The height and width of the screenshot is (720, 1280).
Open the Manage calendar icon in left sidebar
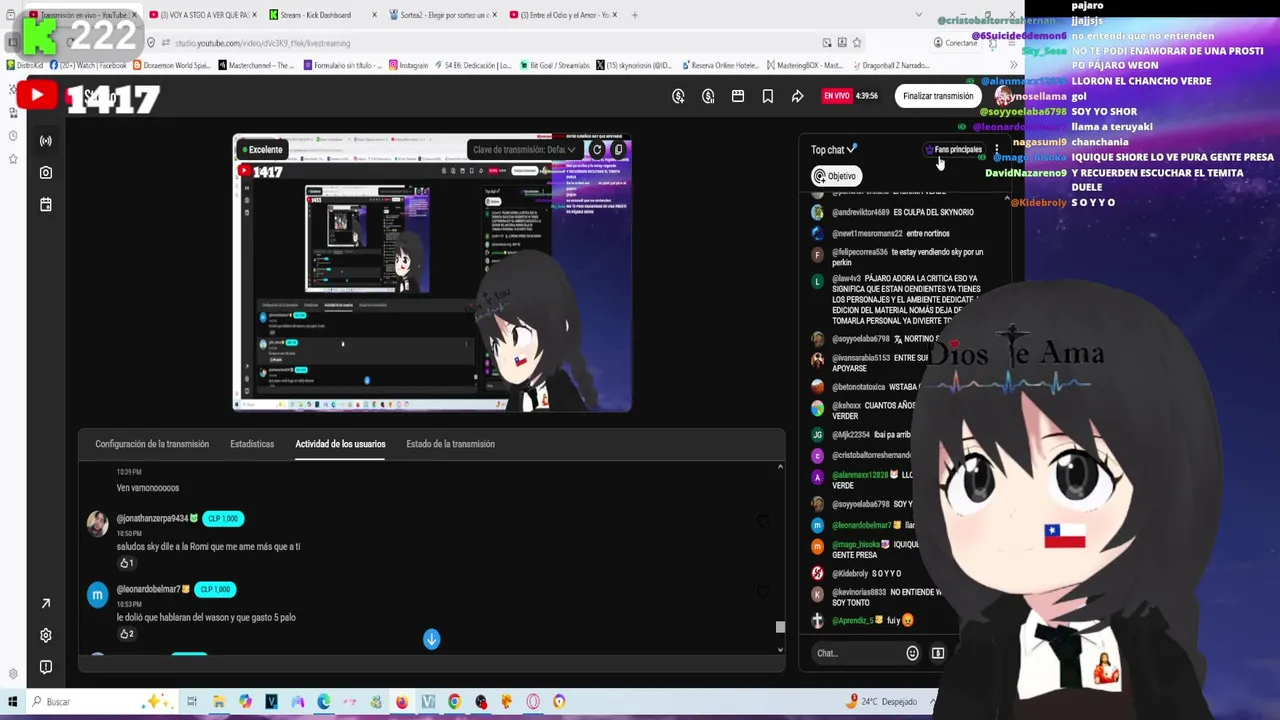pos(45,204)
